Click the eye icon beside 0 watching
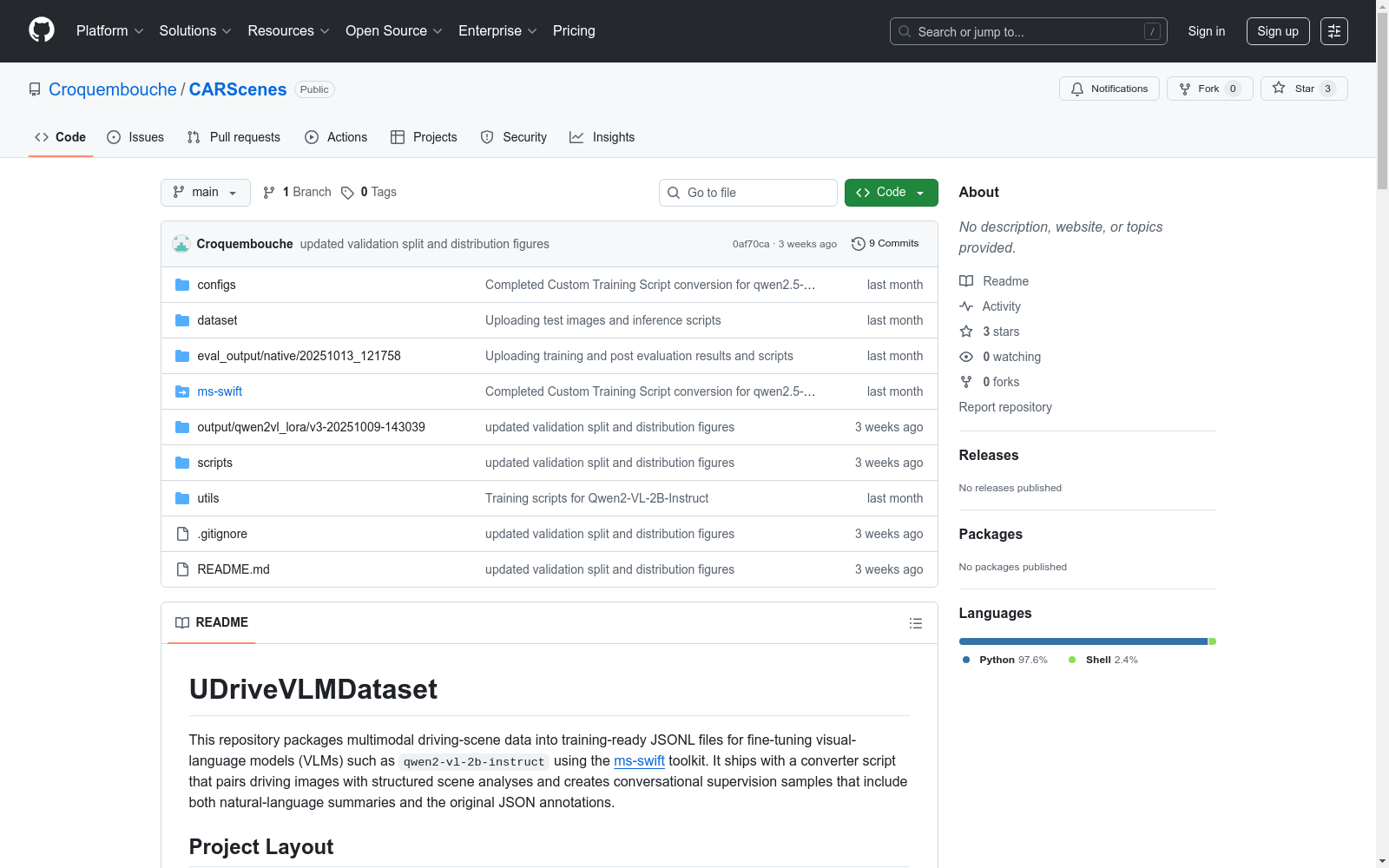 pyautogui.click(x=966, y=357)
